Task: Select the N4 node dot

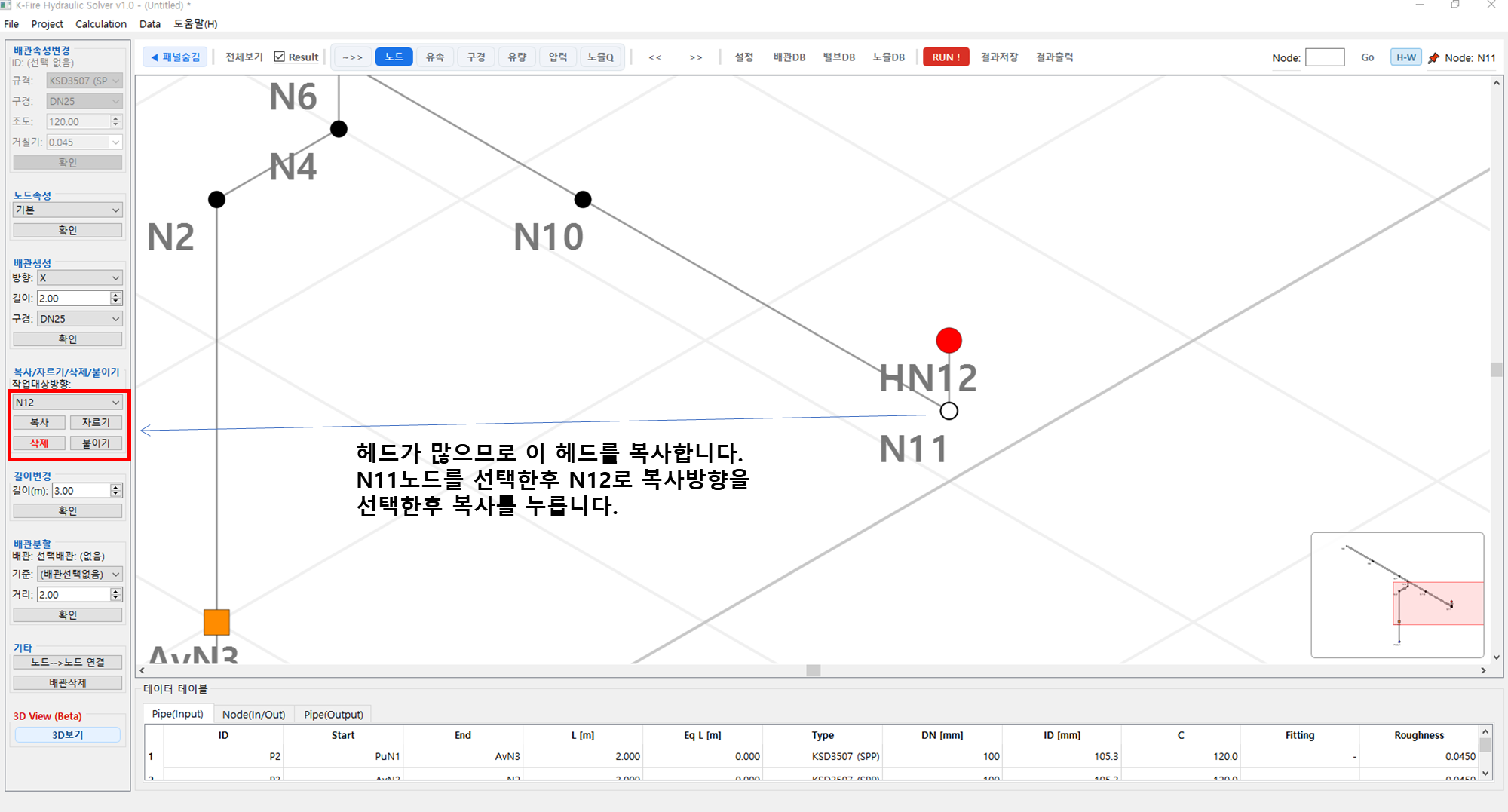Action: tap(339, 129)
